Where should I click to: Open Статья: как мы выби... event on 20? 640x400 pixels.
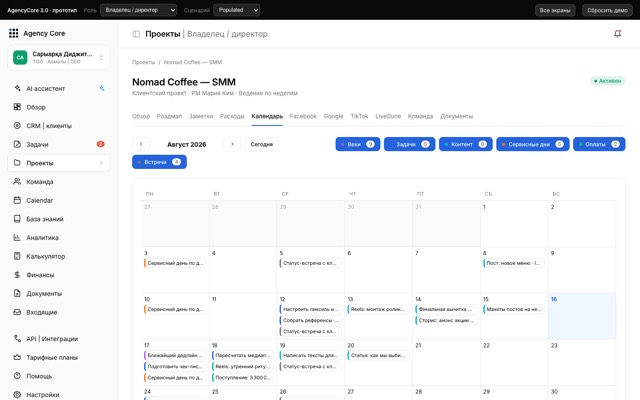(x=378, y=356)
